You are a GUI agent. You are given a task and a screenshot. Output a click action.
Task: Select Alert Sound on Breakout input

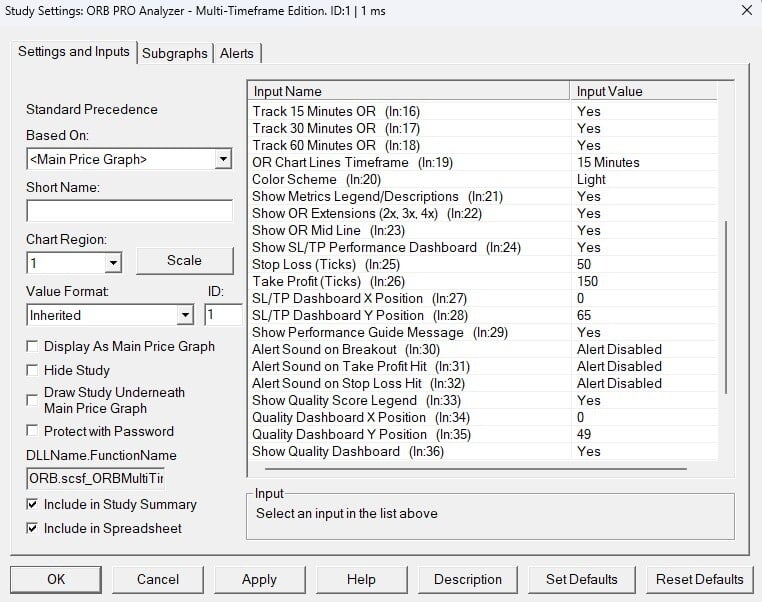[484, 349]
